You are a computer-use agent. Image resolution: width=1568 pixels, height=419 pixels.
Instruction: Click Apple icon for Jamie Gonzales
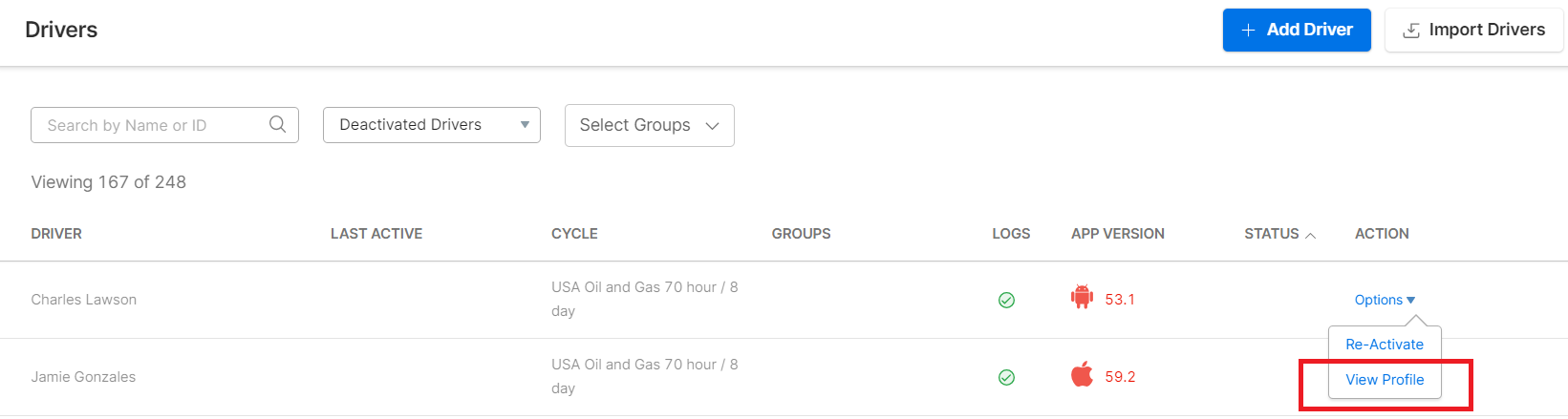tap(1082, 375)
